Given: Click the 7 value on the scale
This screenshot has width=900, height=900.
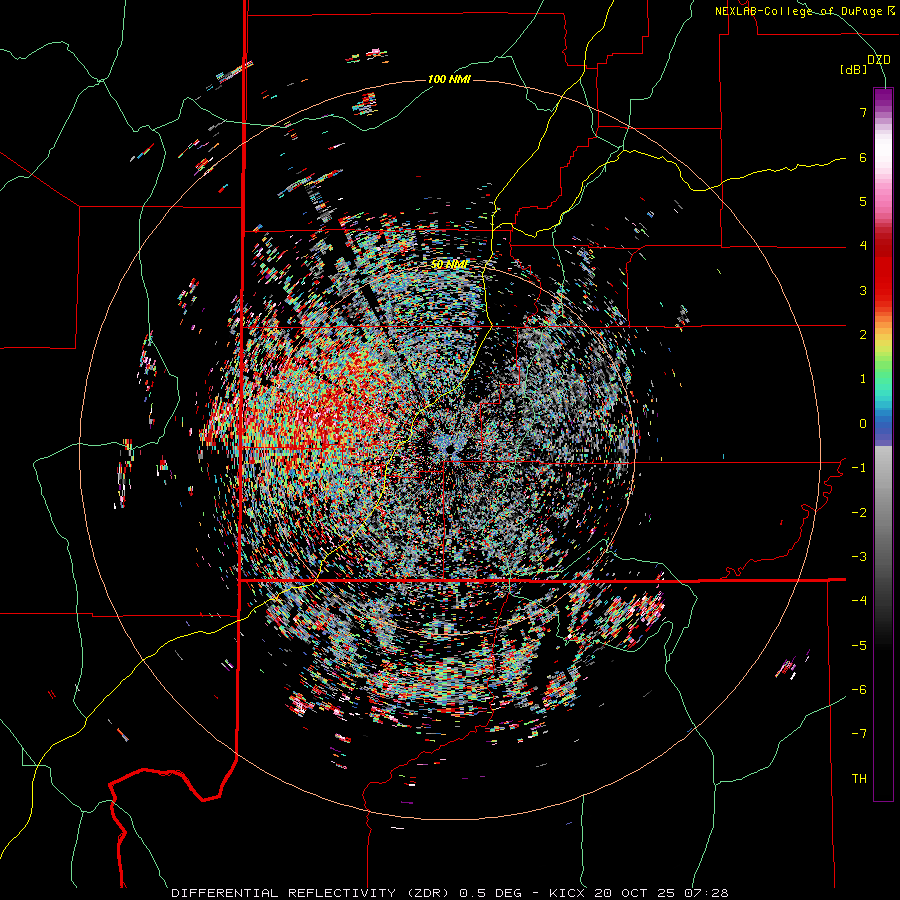Looking at the screenshot, I should (x=863, y=112).
